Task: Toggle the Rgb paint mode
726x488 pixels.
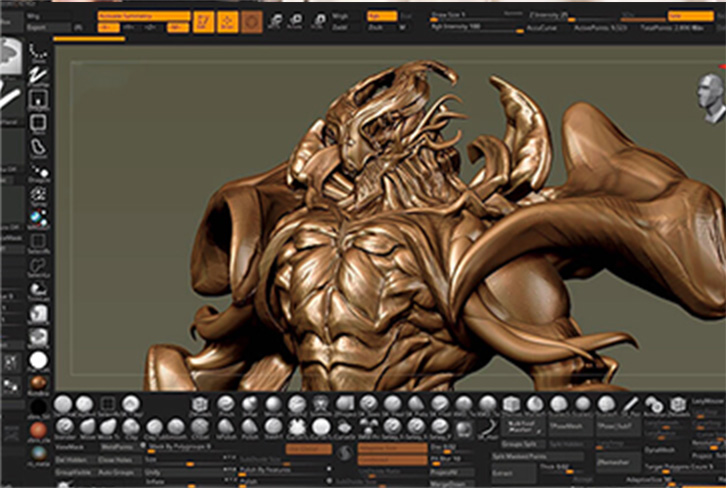Action: (x=381, y=16)
